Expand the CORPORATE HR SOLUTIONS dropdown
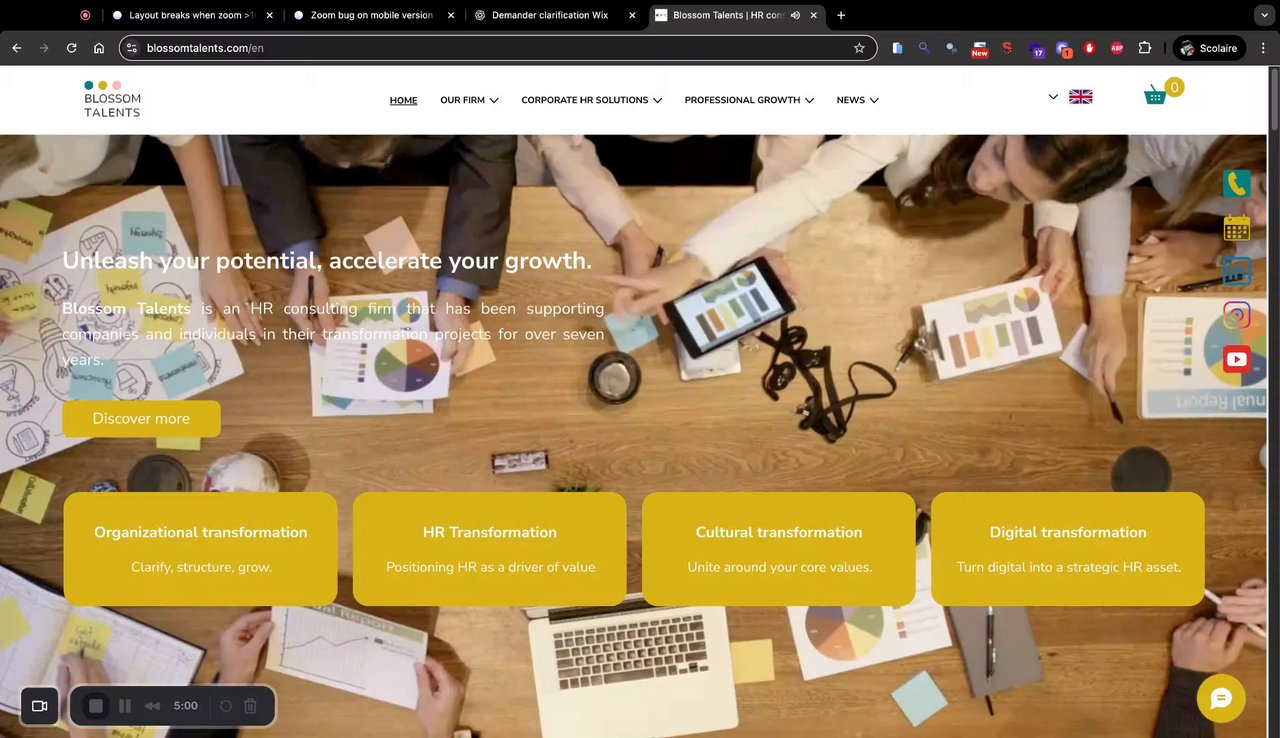This screenshot has height=738, width=1280. [592, 100]
